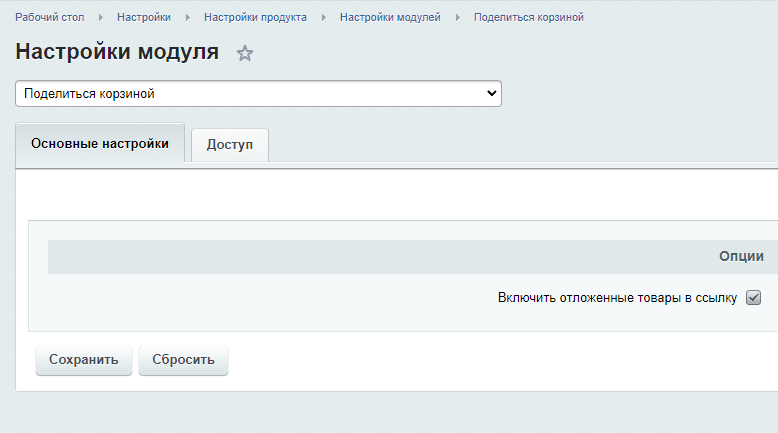This screenshot has height=433, width=778.
Task: Select the 'Основные настройки' tab
Action: coord(100,144)
